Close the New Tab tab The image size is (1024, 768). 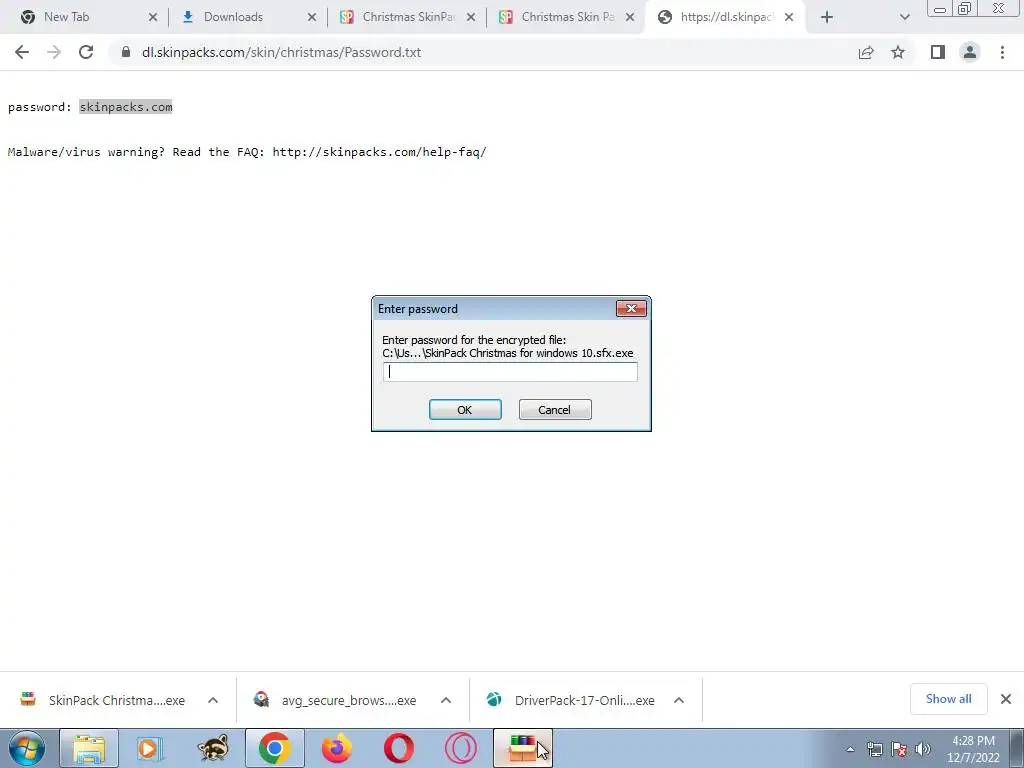153,18
